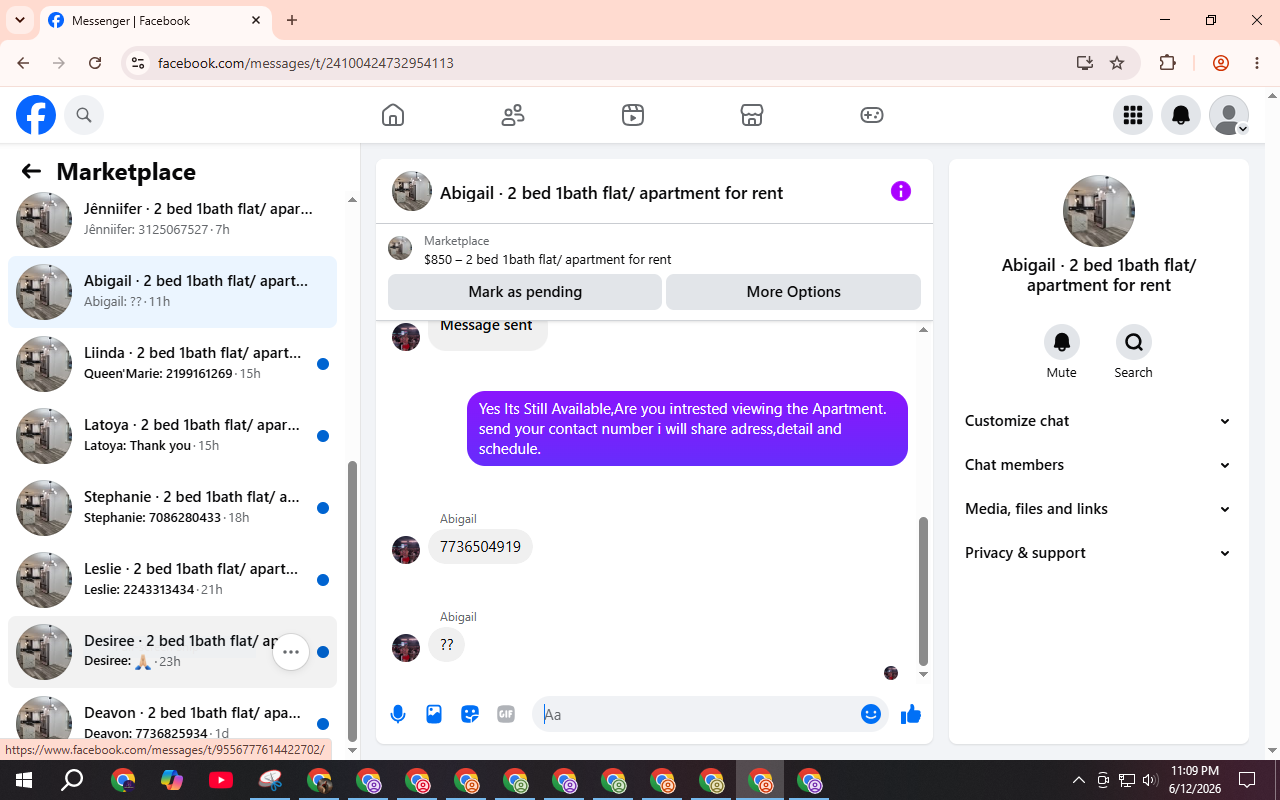Open Chrome profile icon in toolbar

click(1221, 63)
